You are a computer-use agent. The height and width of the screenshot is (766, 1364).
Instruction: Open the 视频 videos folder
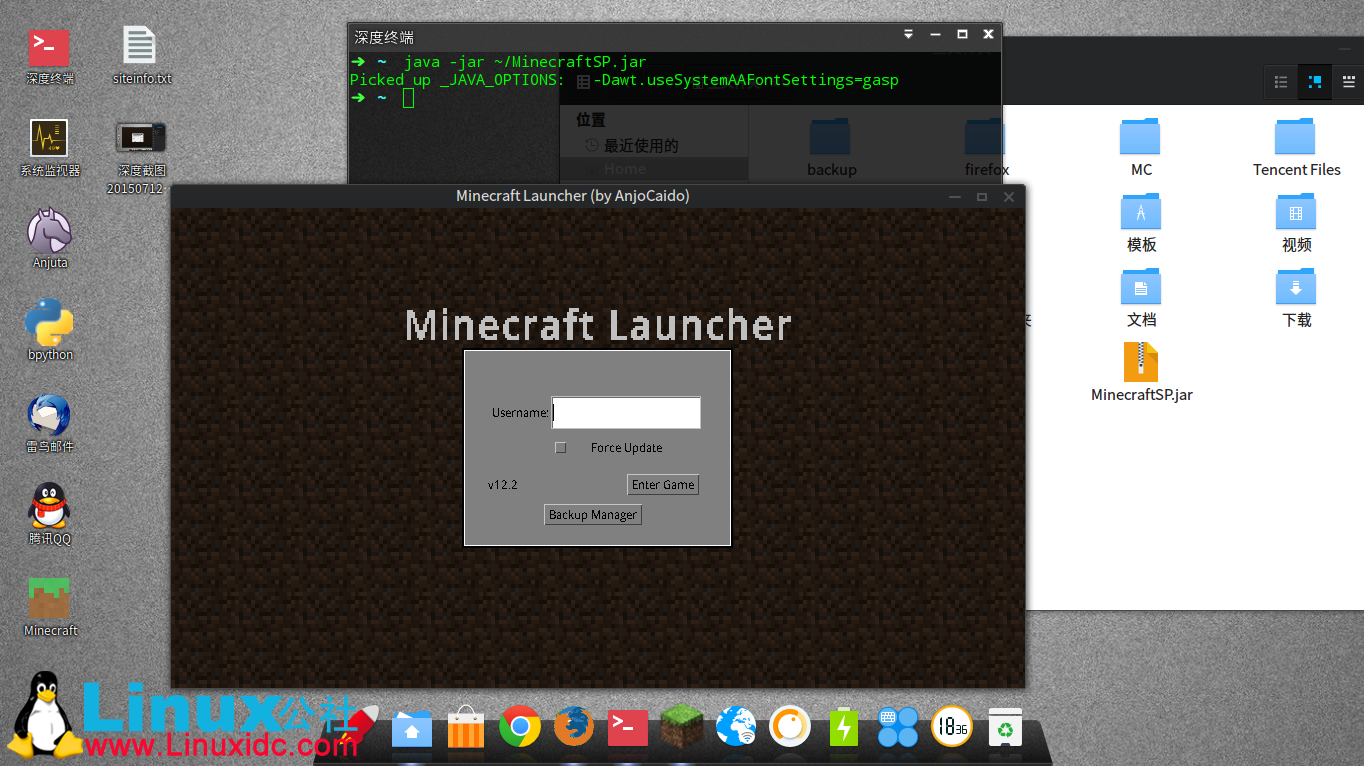coord(1296,222)
